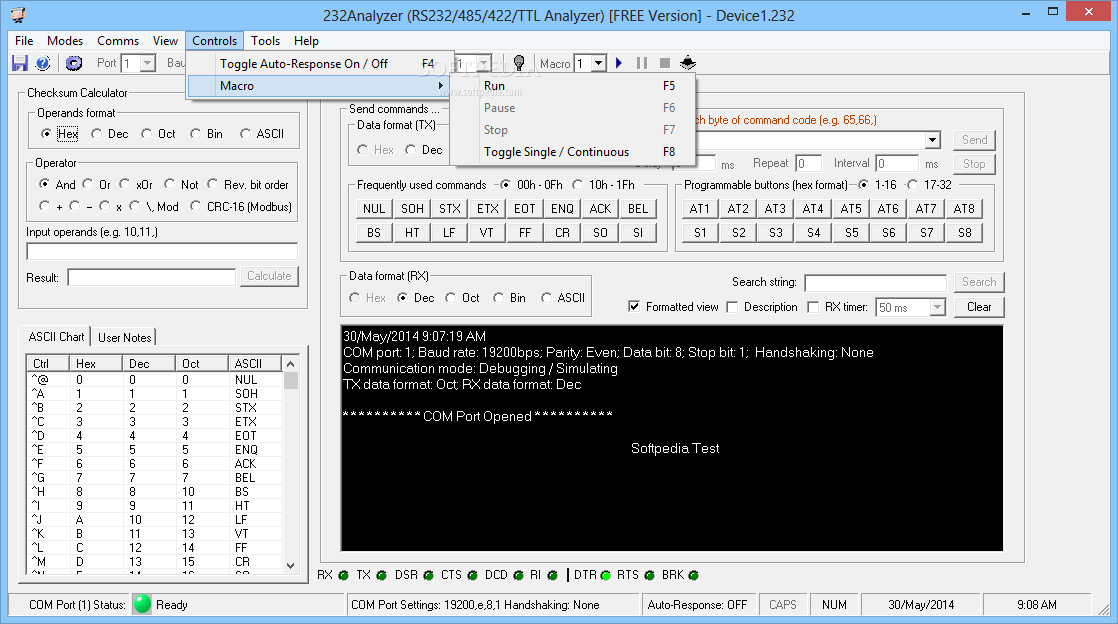
Task: Click ASCII chart scrollbar up arrow
Action: coord(290,364)
